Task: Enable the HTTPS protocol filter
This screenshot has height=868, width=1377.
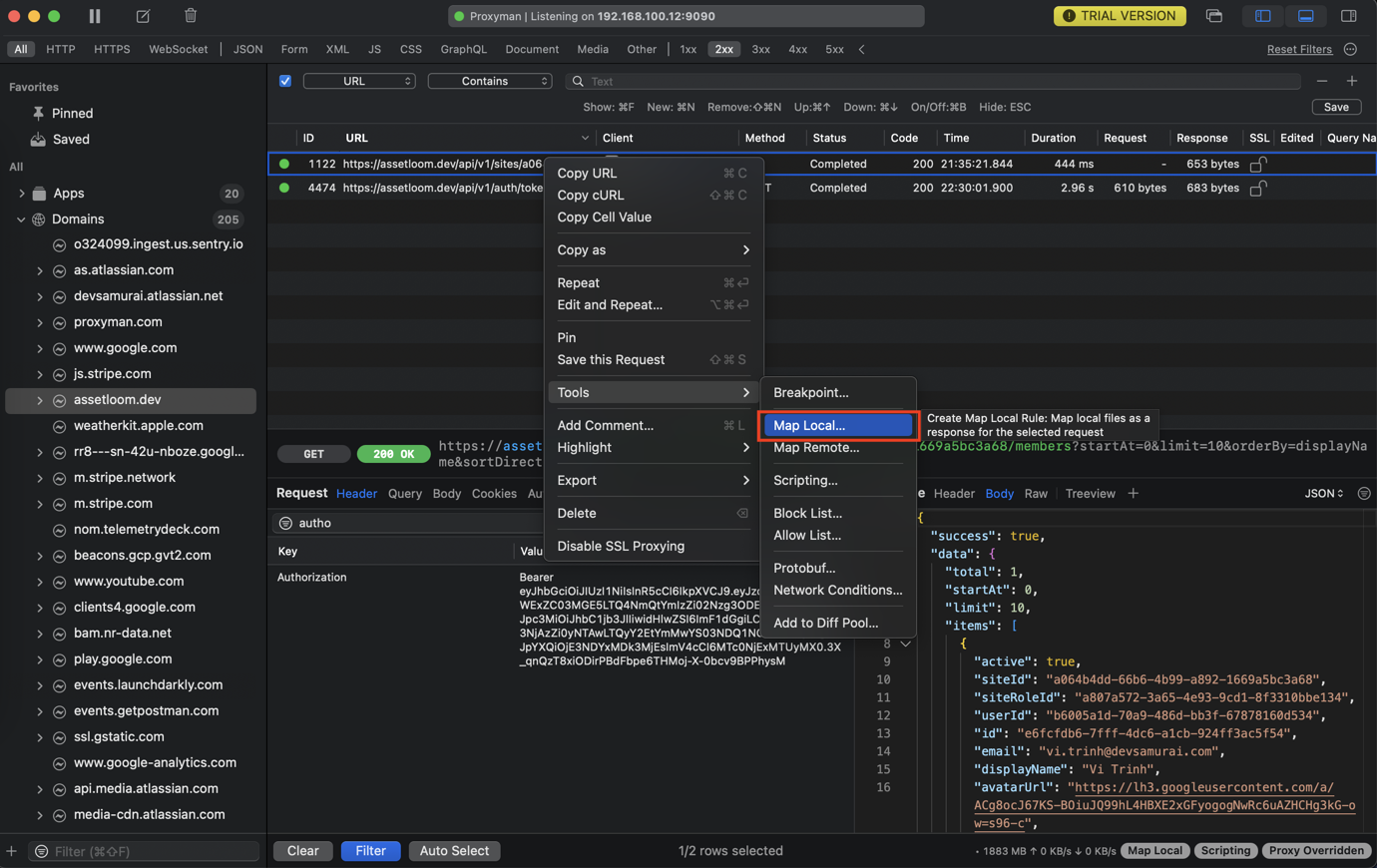Action: point(112,49)
